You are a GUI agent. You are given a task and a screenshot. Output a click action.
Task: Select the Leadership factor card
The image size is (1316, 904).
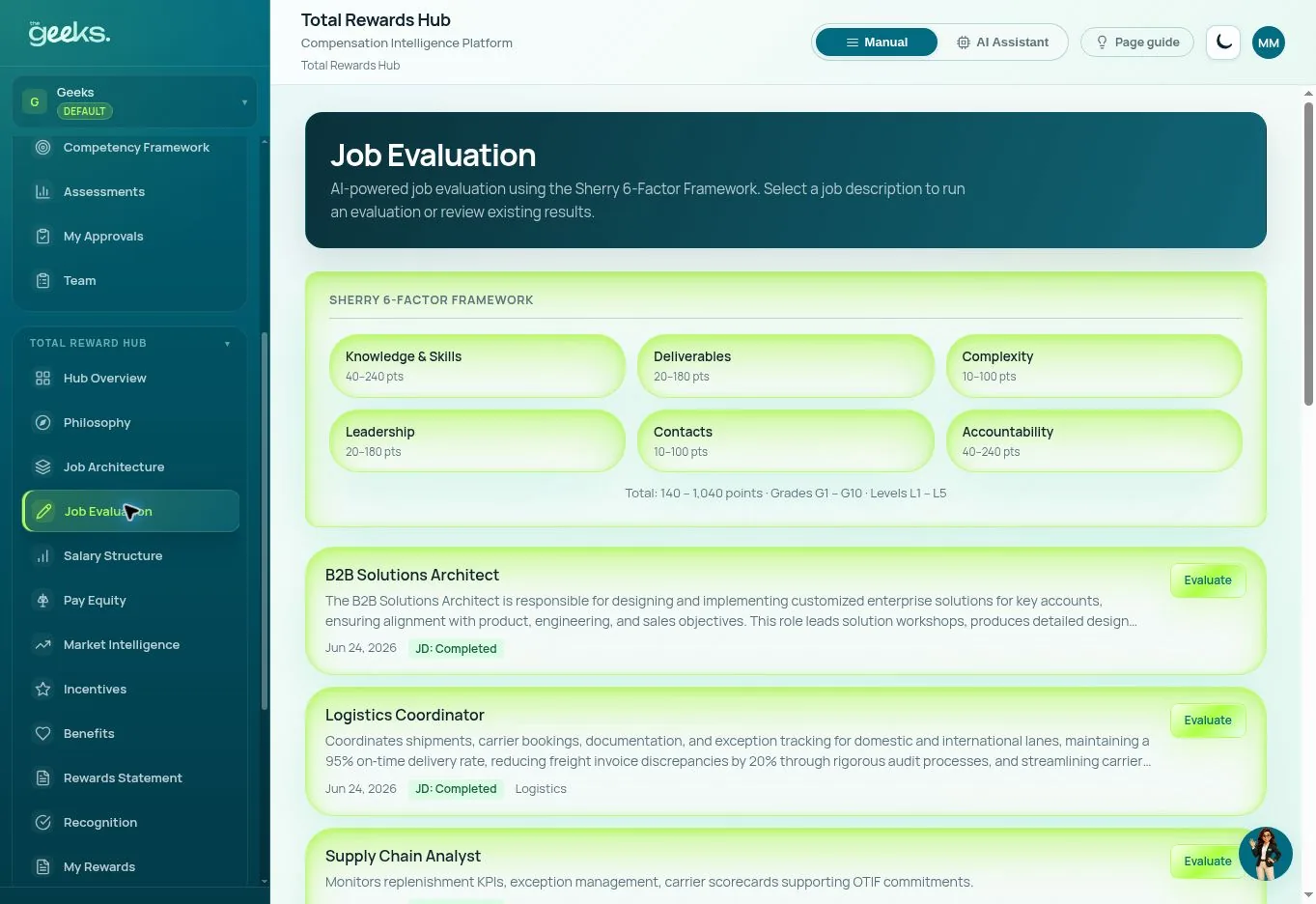click(x=477, y=441)
